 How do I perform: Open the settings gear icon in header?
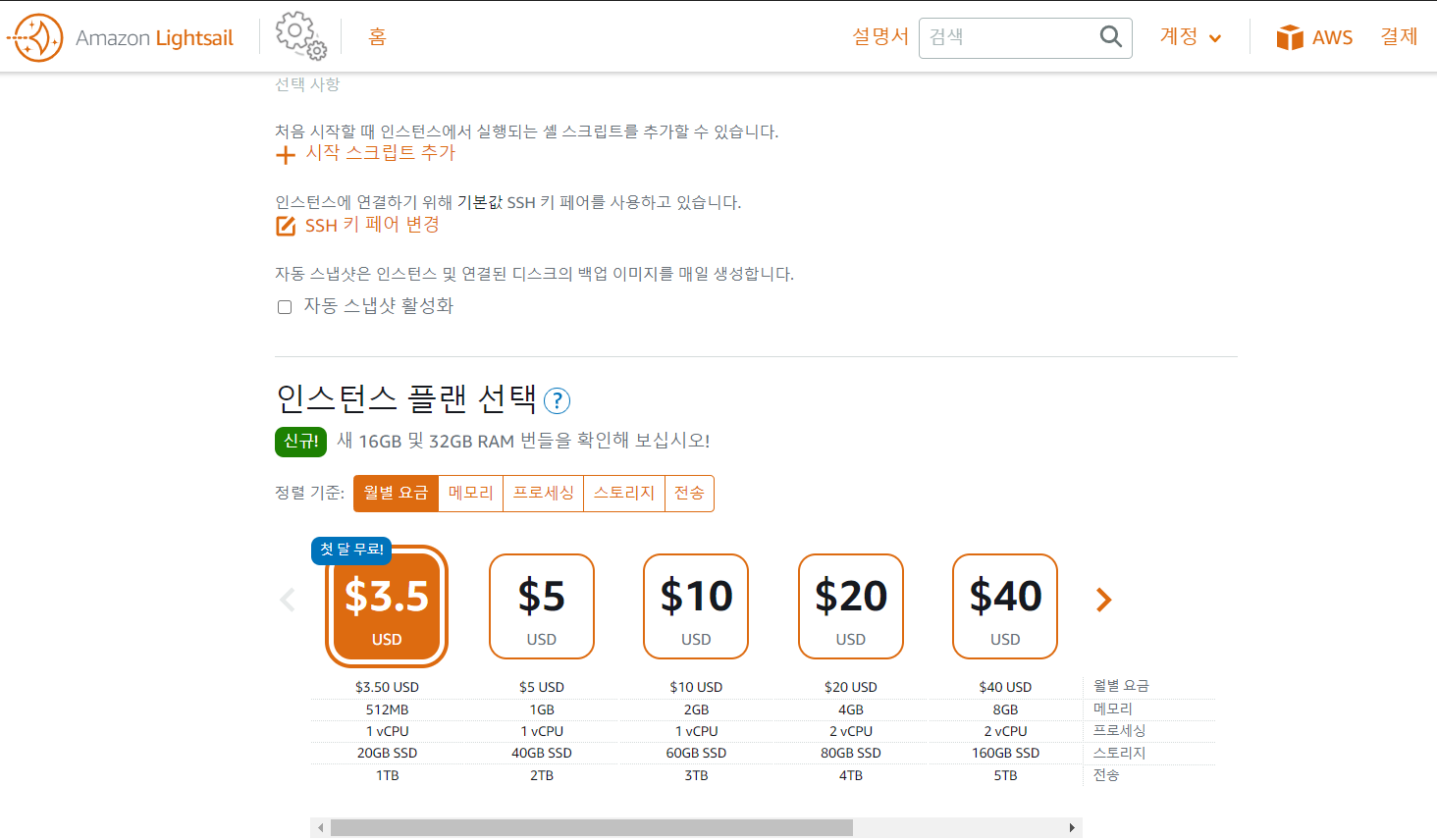coord(300,36)
